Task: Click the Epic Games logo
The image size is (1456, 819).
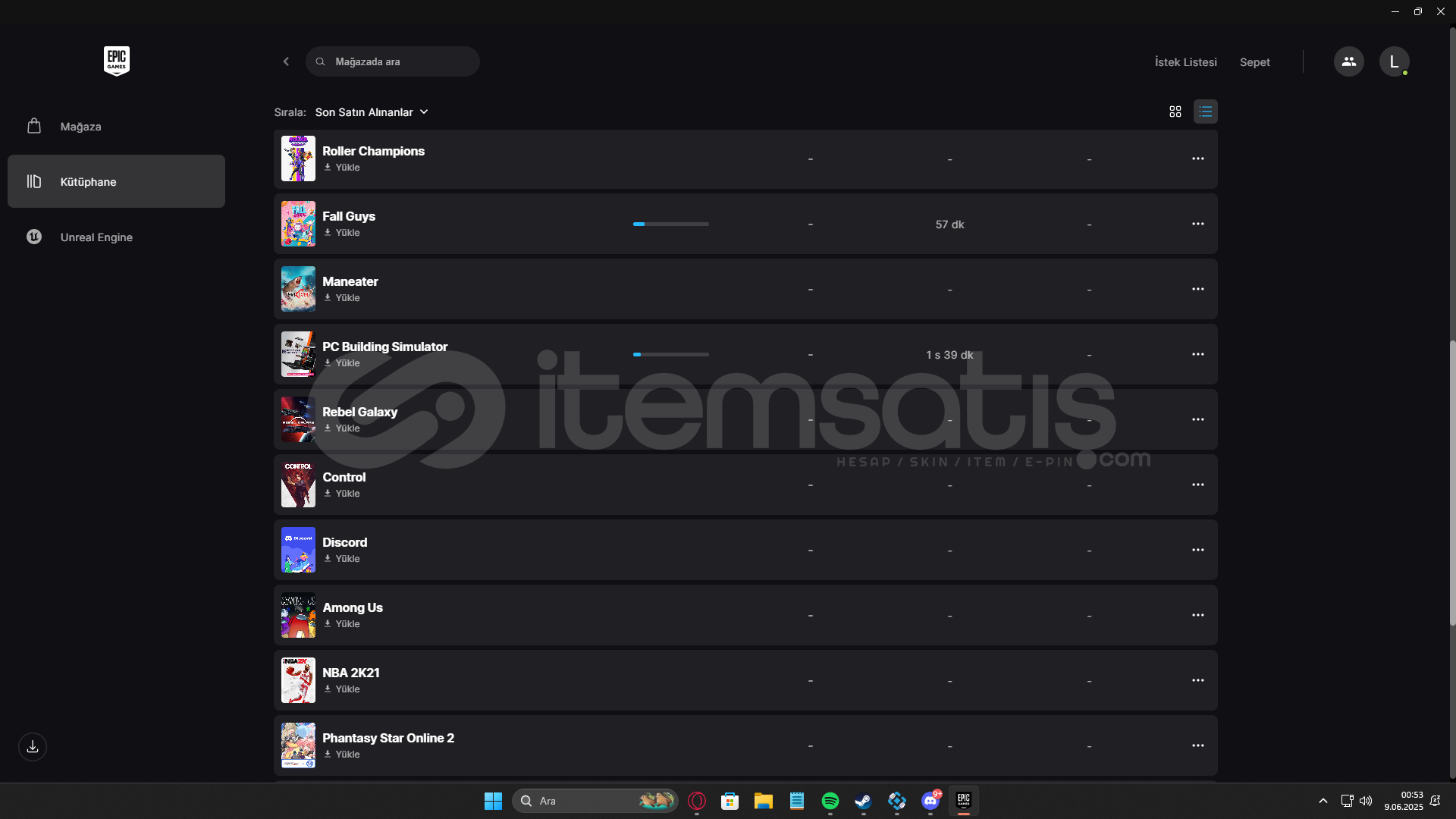Action: point(116,61)
